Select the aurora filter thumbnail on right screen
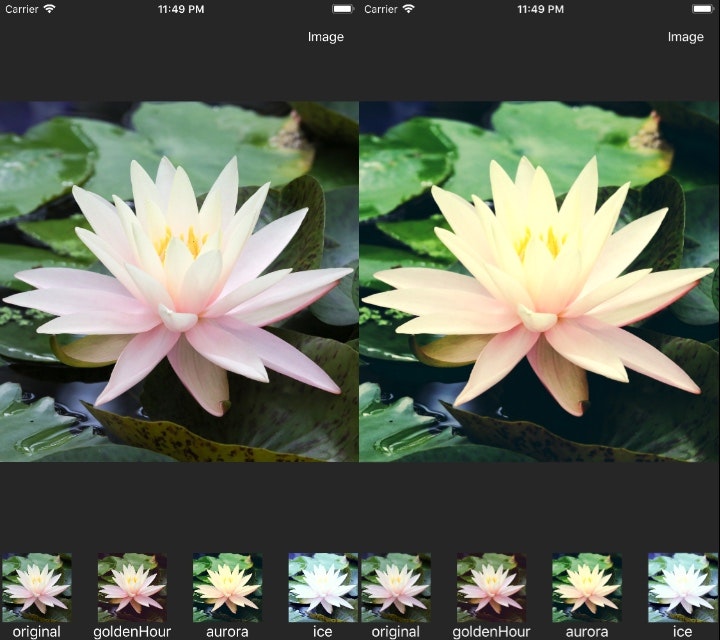Image resolution: width=720 pixels, height=640 pixels. (x=587, y=587)
